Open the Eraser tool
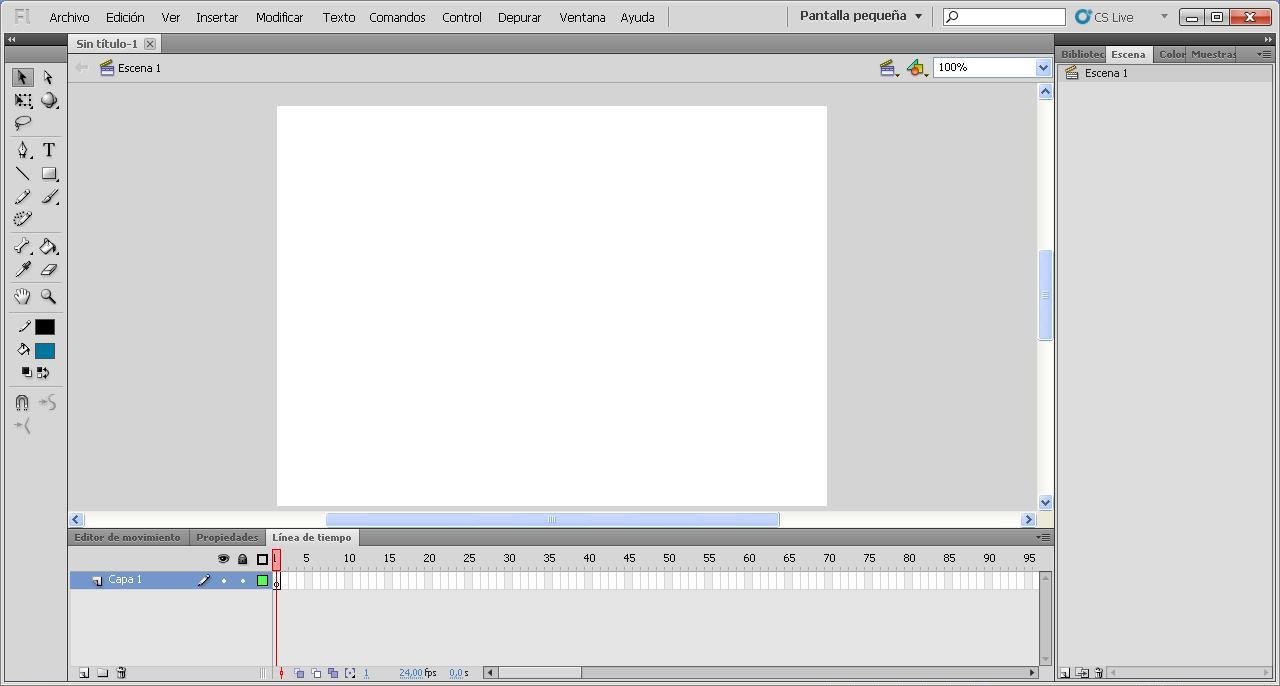Viewport: 1280px width, 686px height. (48, 269)
